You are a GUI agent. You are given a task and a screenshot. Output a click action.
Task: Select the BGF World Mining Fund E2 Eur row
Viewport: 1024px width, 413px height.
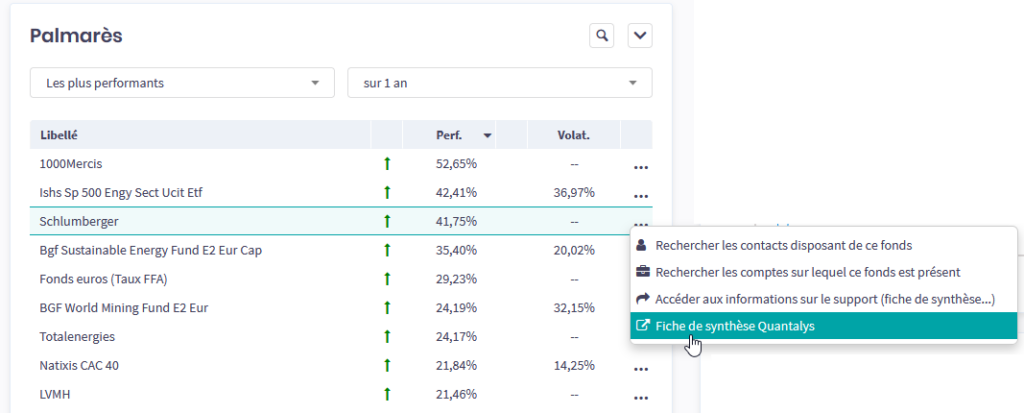click(123, 308)
